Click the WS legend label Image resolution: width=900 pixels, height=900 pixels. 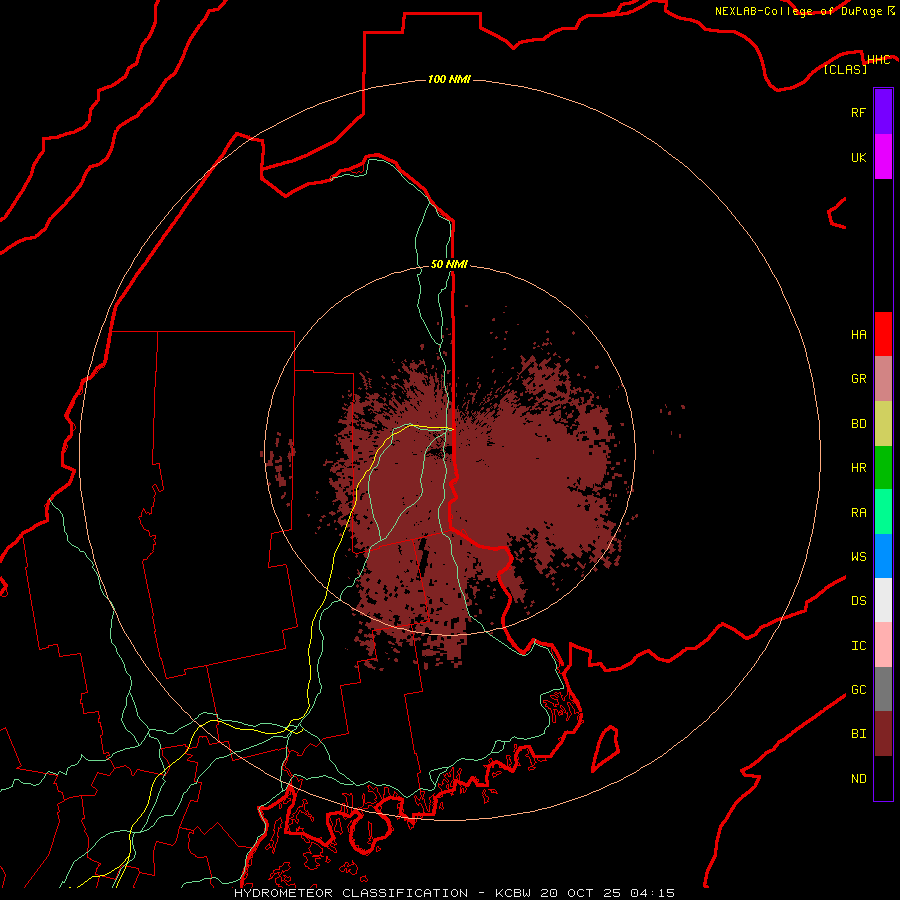coord(858,556)
